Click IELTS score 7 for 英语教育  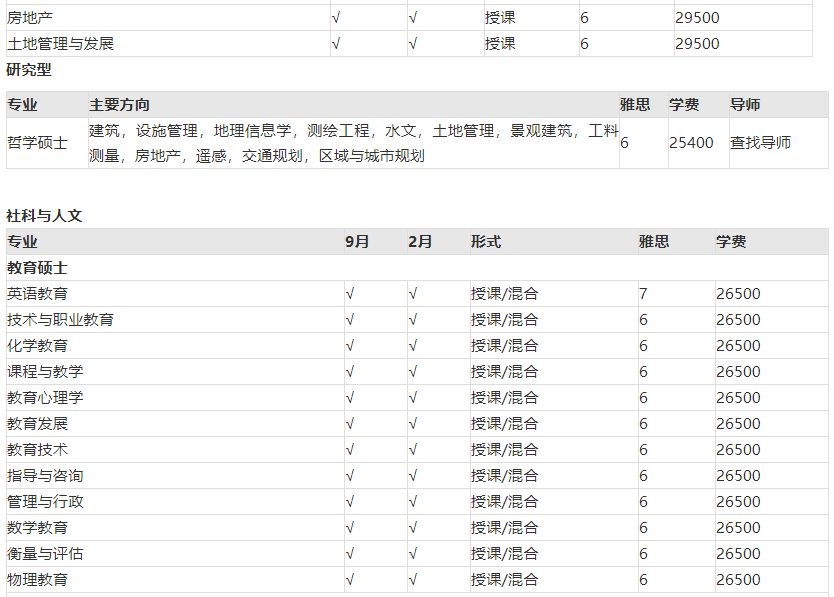tap(643, 294)
